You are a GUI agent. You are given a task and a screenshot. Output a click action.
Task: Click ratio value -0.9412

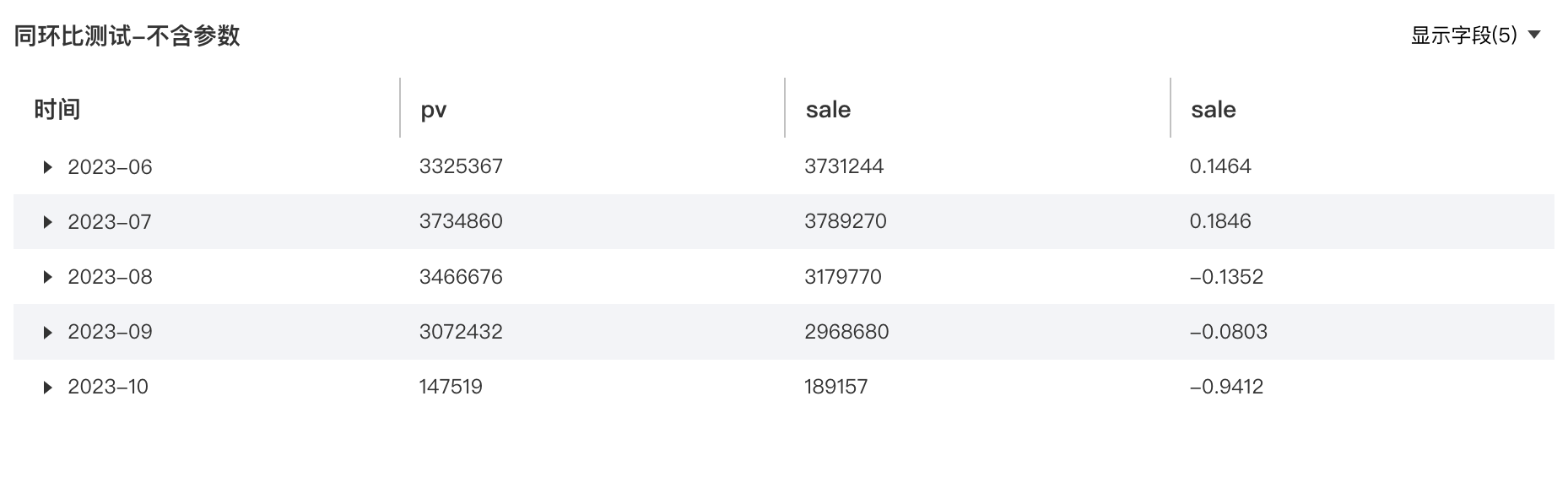[1226, 387]
